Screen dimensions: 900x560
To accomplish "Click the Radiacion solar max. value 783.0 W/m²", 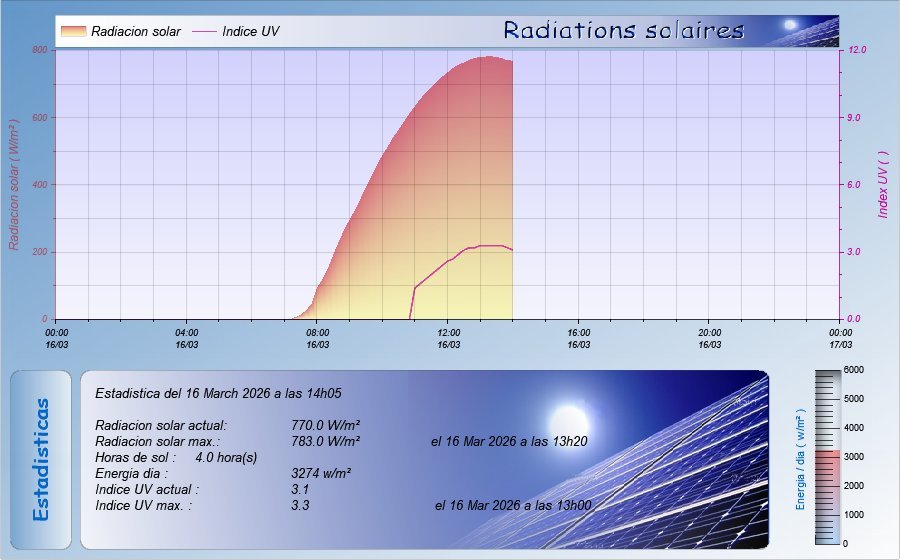I will pos(325,441).
